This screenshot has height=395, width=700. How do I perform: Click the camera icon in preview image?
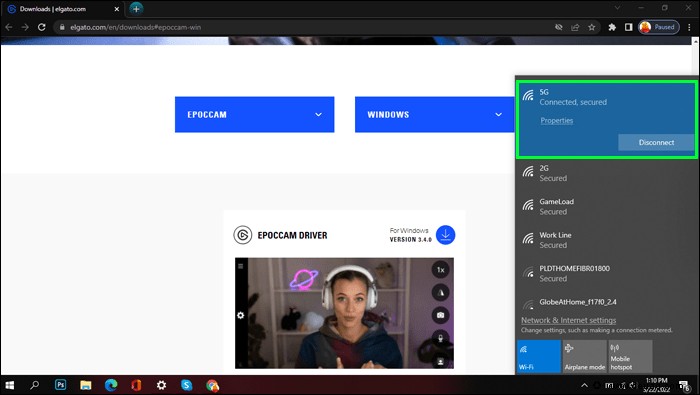440,315
